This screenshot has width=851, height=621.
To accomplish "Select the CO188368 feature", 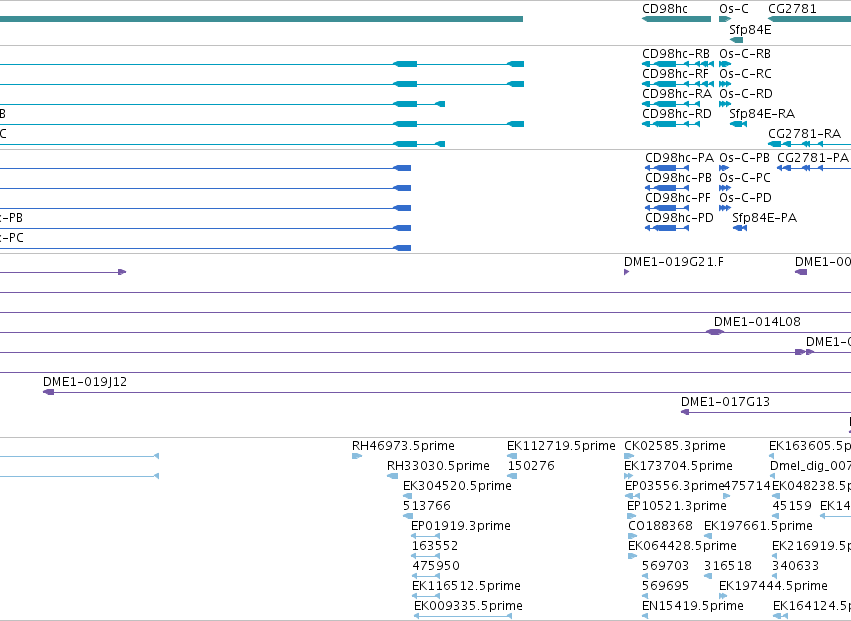I will 632,536.
